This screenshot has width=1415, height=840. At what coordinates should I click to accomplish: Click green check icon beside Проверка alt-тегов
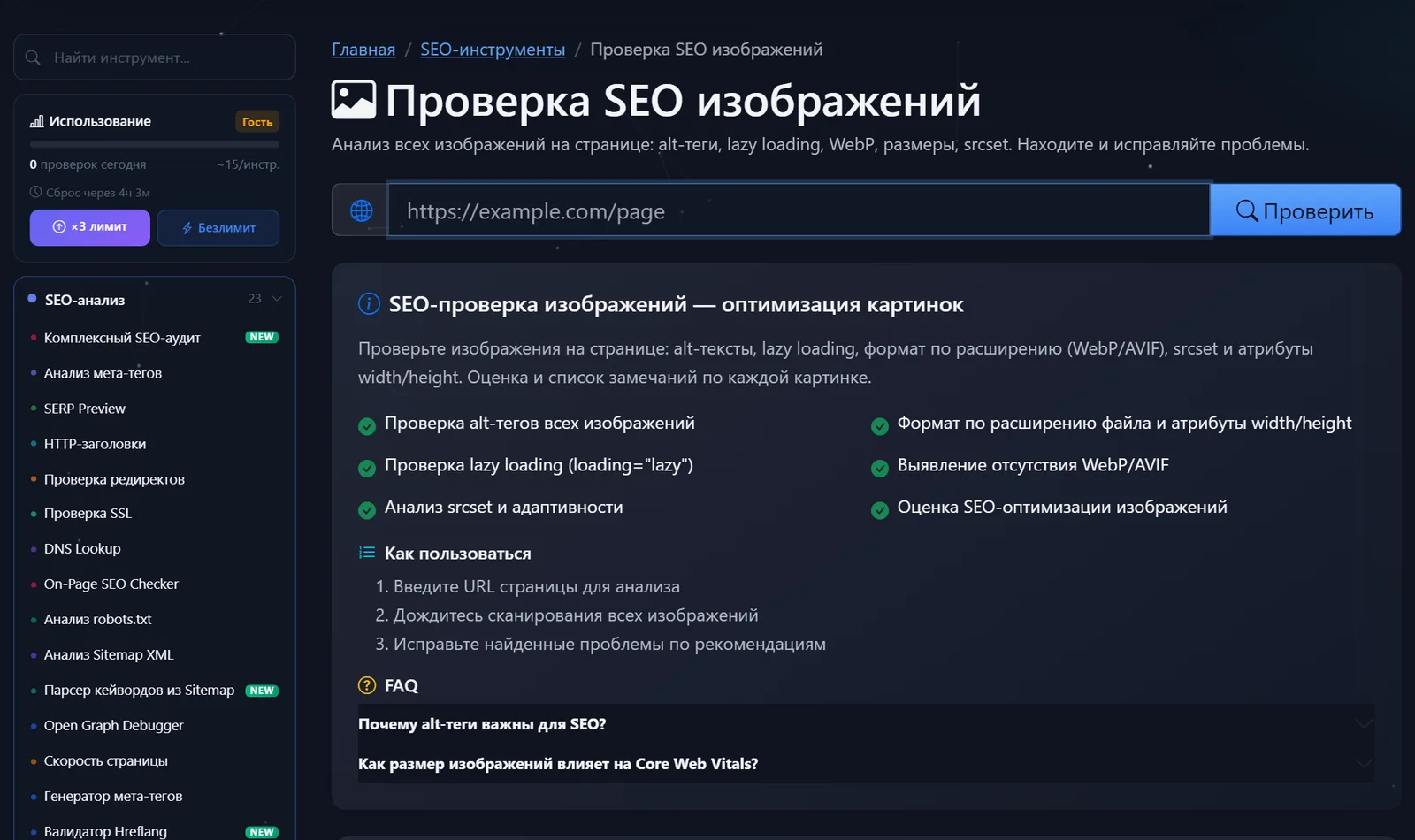pyautogui.click(x=367, y=426)
